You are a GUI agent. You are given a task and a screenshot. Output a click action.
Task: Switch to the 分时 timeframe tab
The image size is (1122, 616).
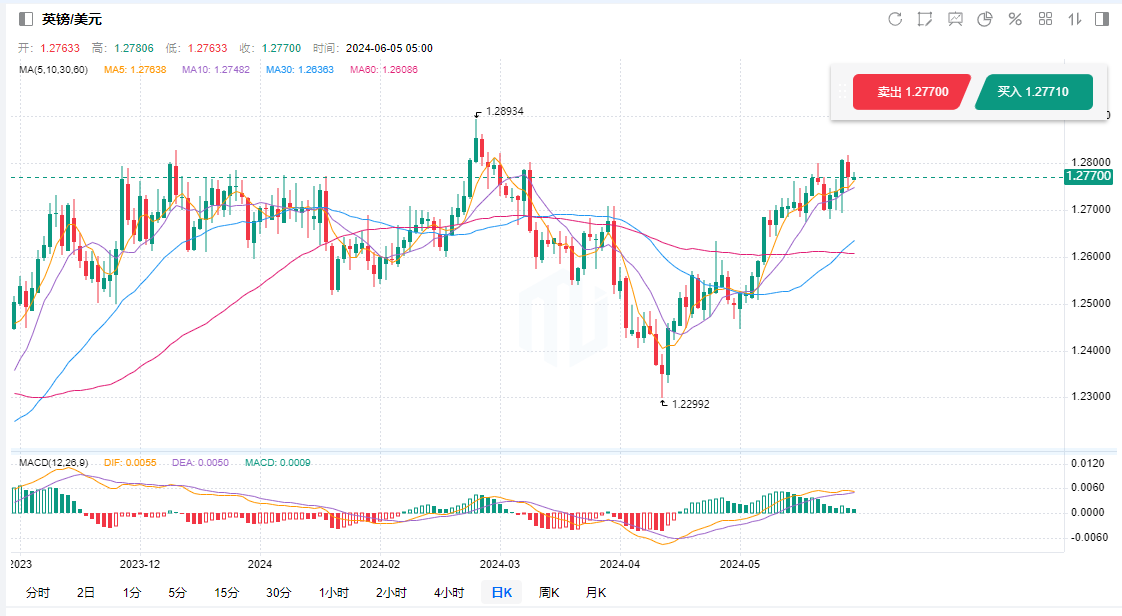pyautogui.click(x=37, y=592)
